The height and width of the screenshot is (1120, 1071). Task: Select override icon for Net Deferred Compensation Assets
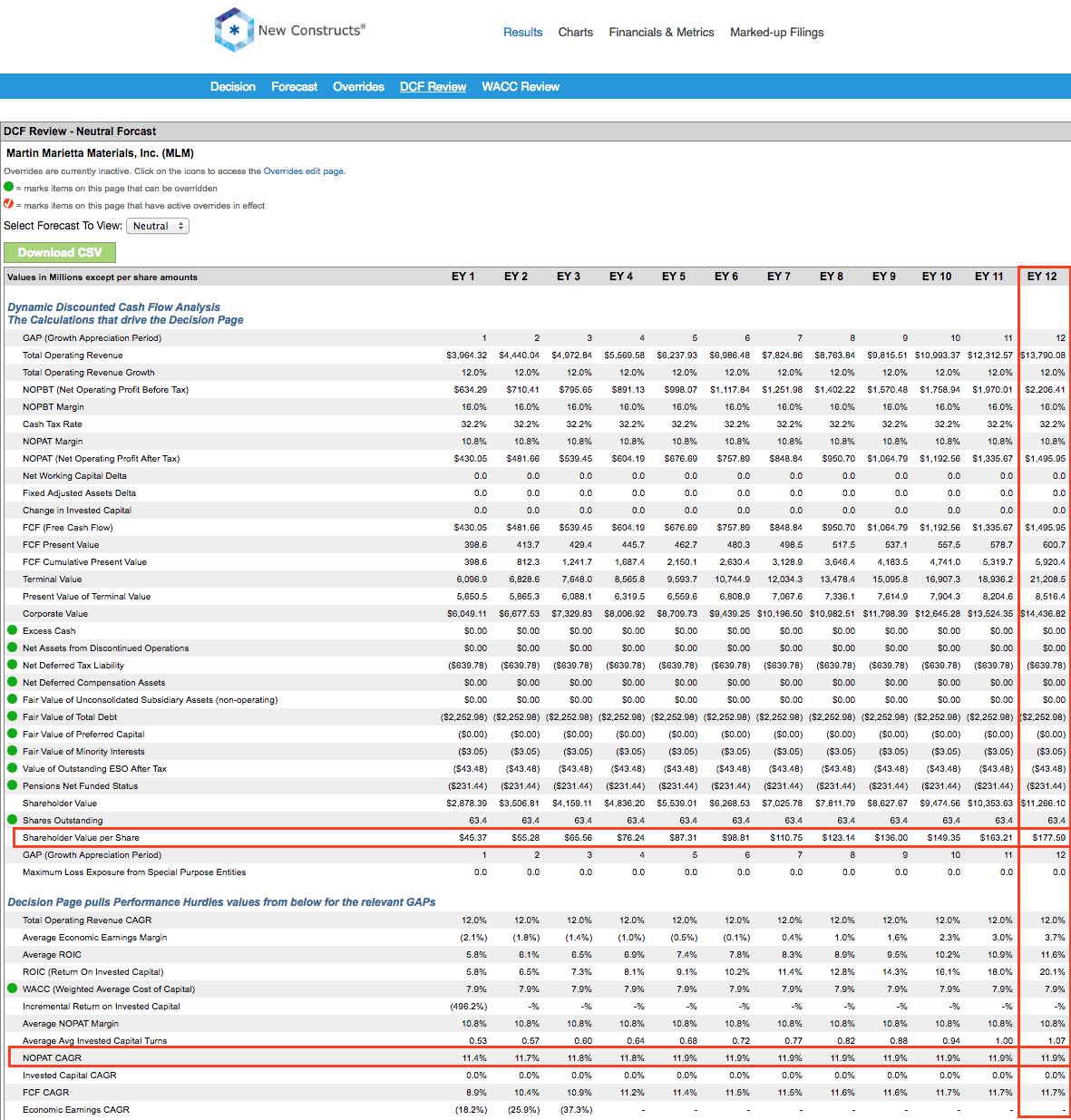coord(13,682)
